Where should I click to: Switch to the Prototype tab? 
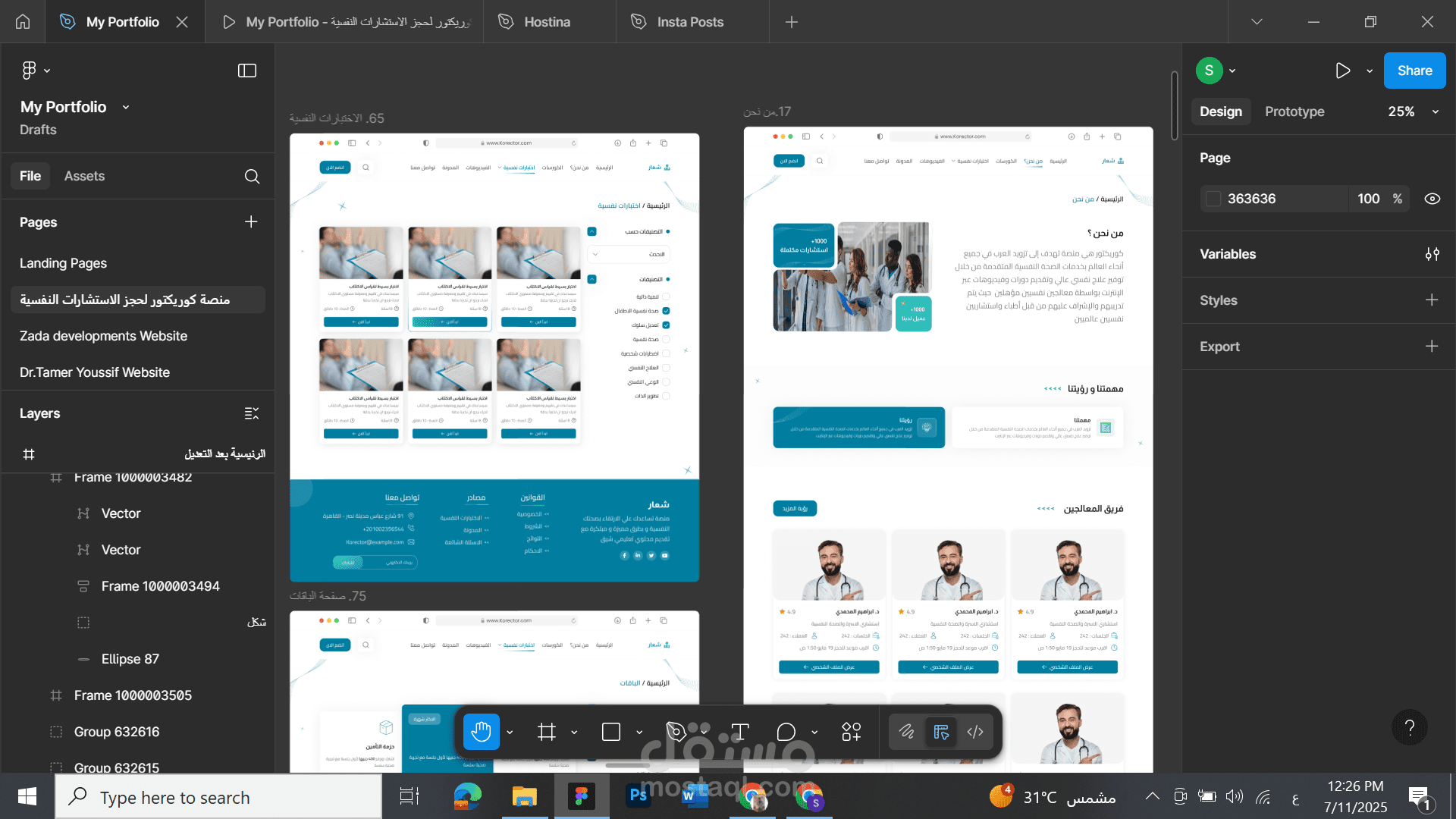click(x=1294, y=111)
